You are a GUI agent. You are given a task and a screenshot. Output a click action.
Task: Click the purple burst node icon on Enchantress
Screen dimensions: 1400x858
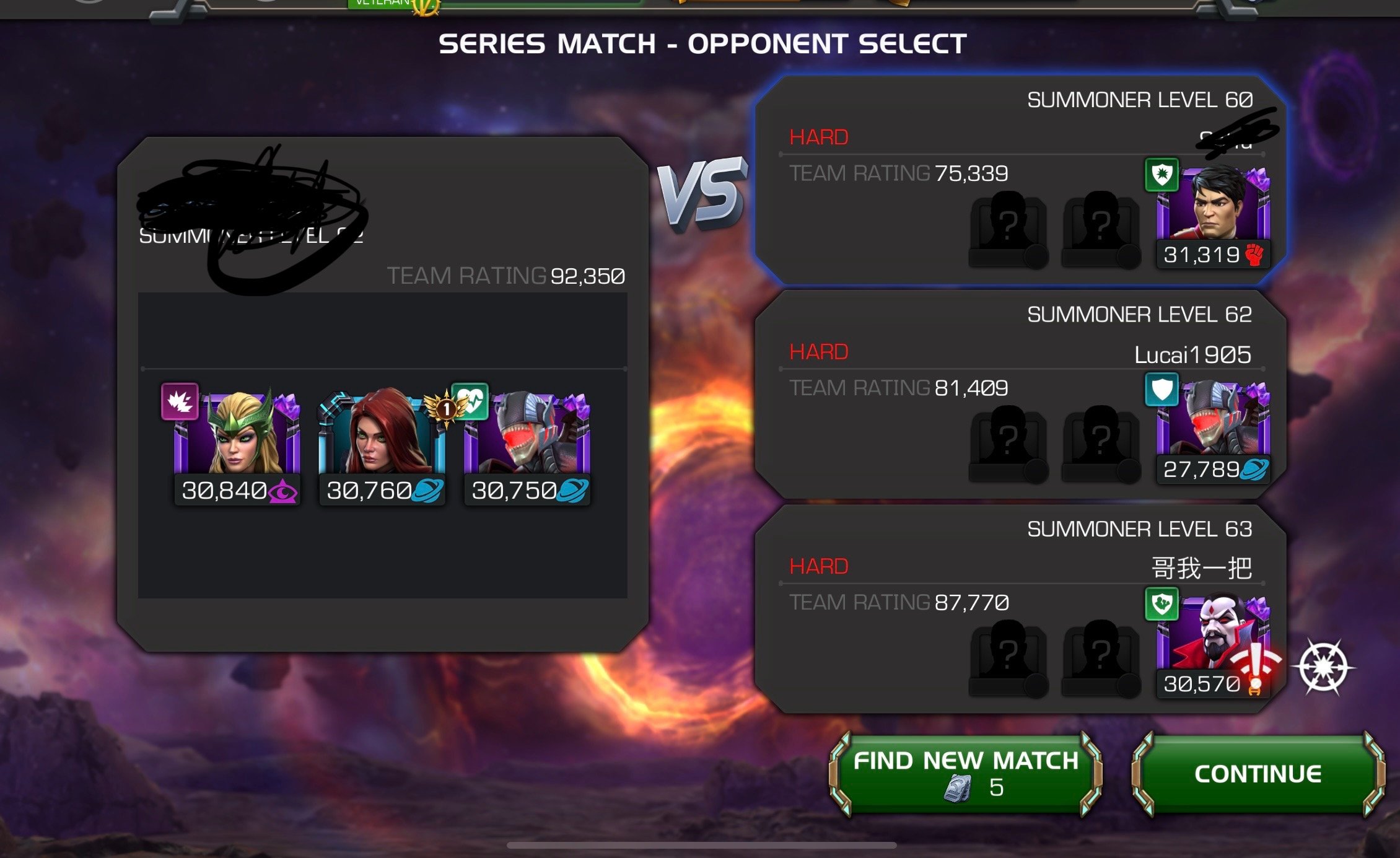click(x=180, y=401)
